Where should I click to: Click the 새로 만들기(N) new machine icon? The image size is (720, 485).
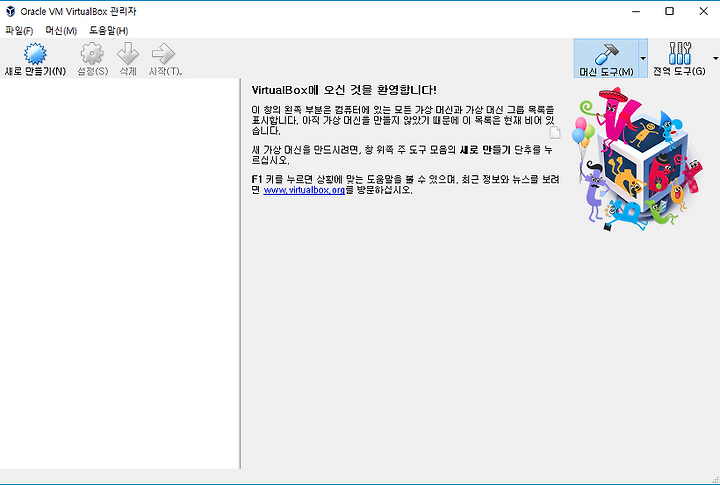pyautogui.click(x=35, y=54)
